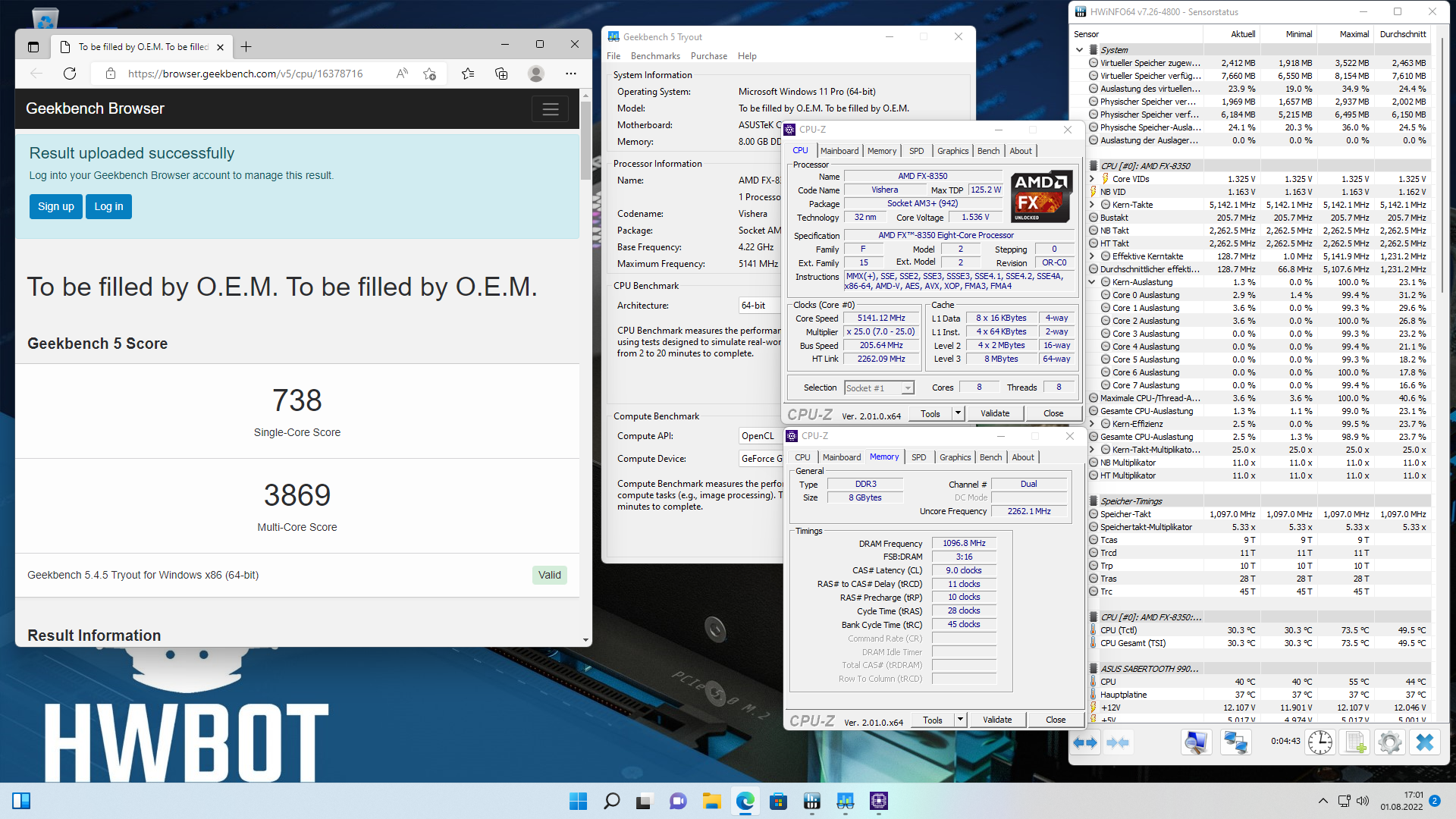
Task: Collapse the Kern-Auslastung row
Action: pyautogui.click(x=1092, y=282)
